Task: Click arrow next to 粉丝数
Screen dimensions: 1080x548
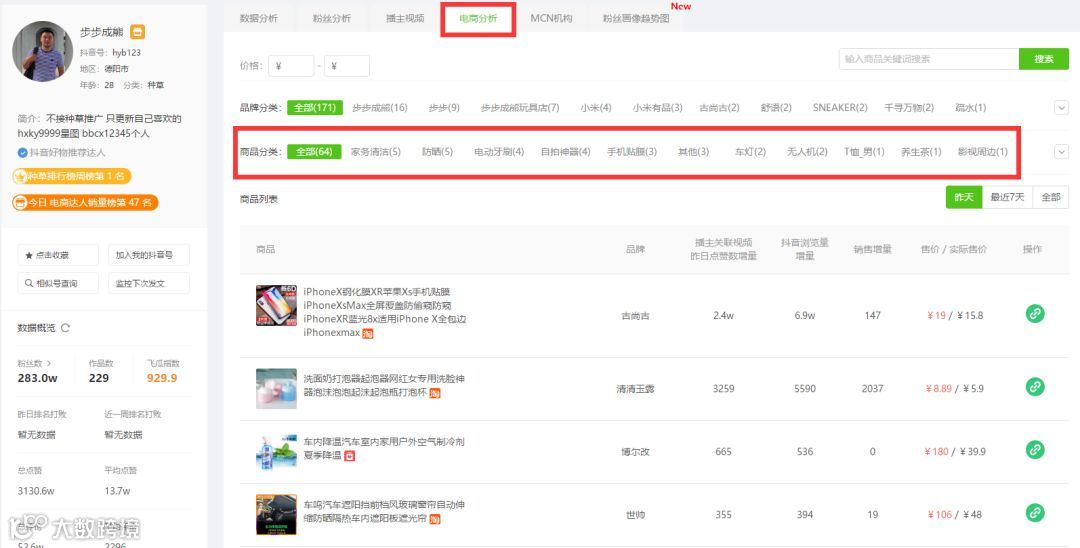Action: (49, 363)
